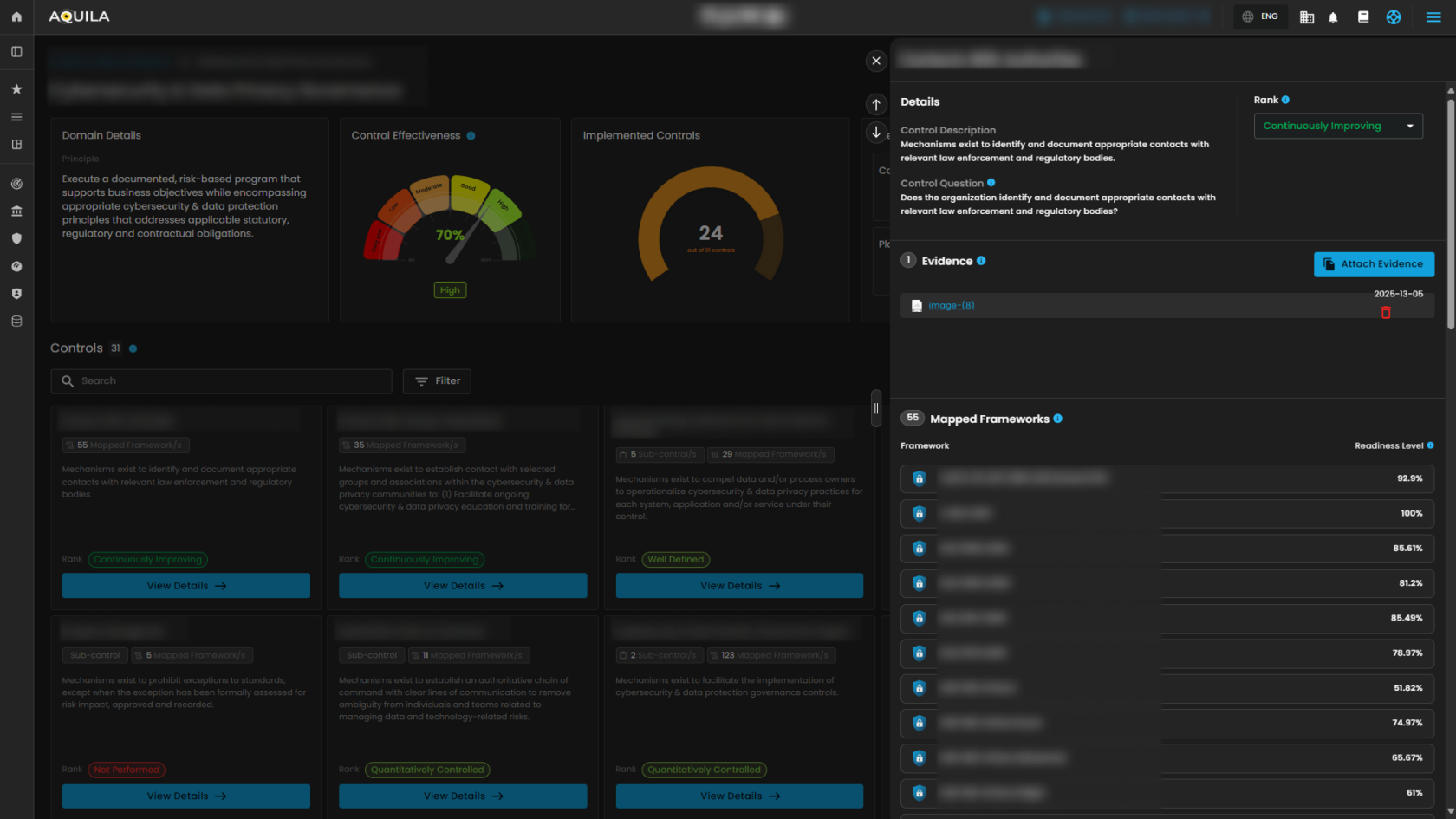Image resolution: width=1456 pixels, height=819 pixels.
Task: Open the list menu icon in left sidebar
Action: click(16, 117)
